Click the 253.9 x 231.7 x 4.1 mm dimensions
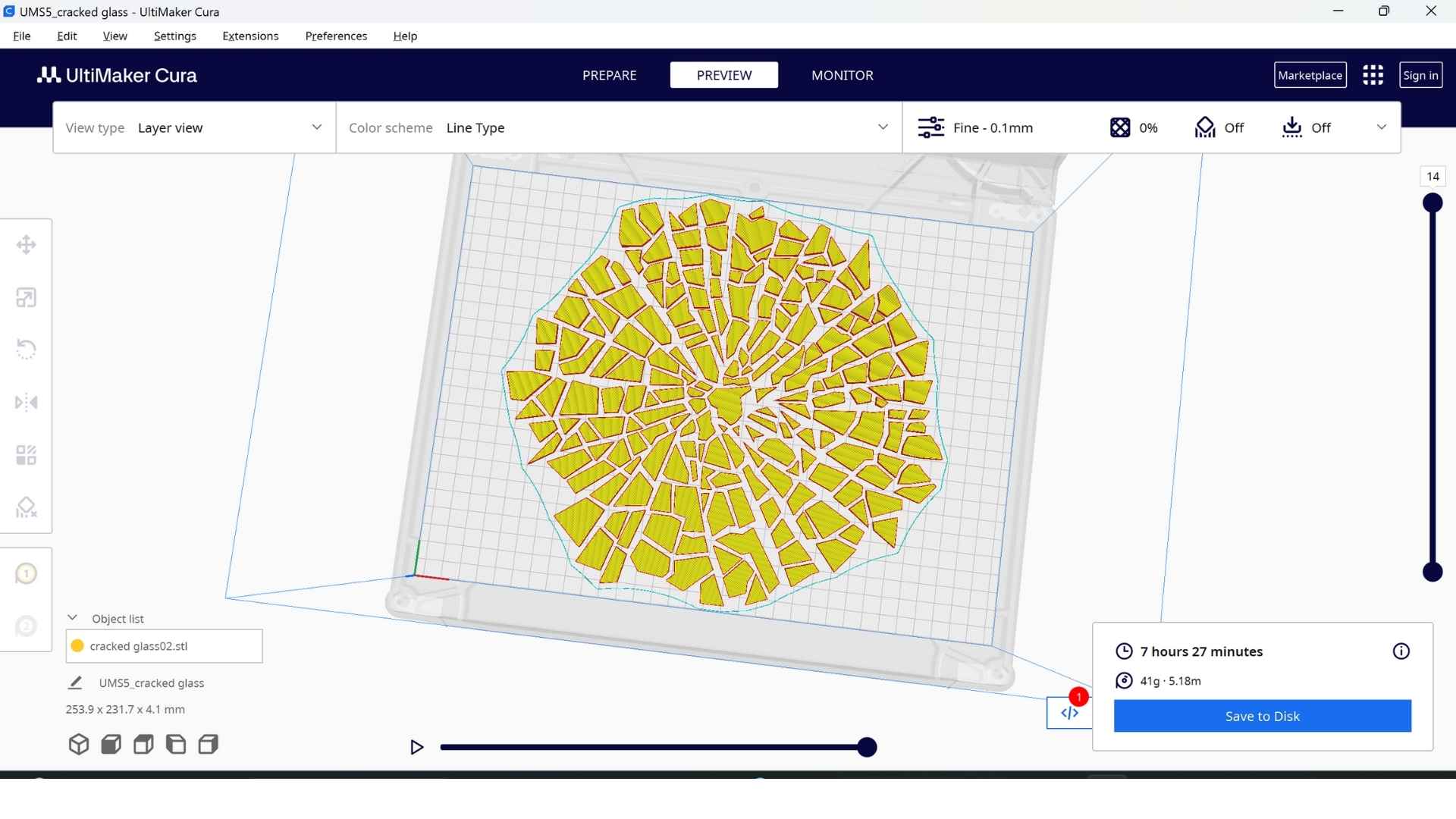The height and width of the screenshot is (819, 1456). tap(125, 709)
